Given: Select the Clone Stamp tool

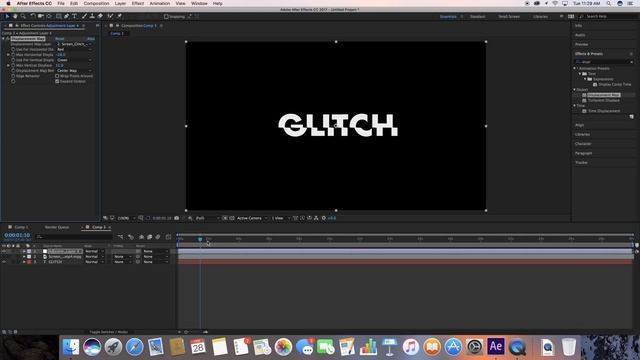Looking at the screenshot, I should [92, 16].
